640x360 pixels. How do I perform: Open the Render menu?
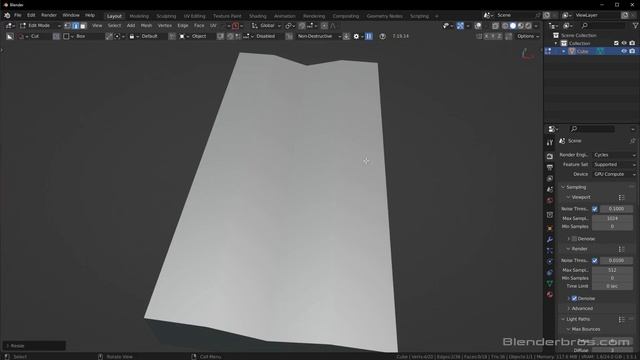49,15
